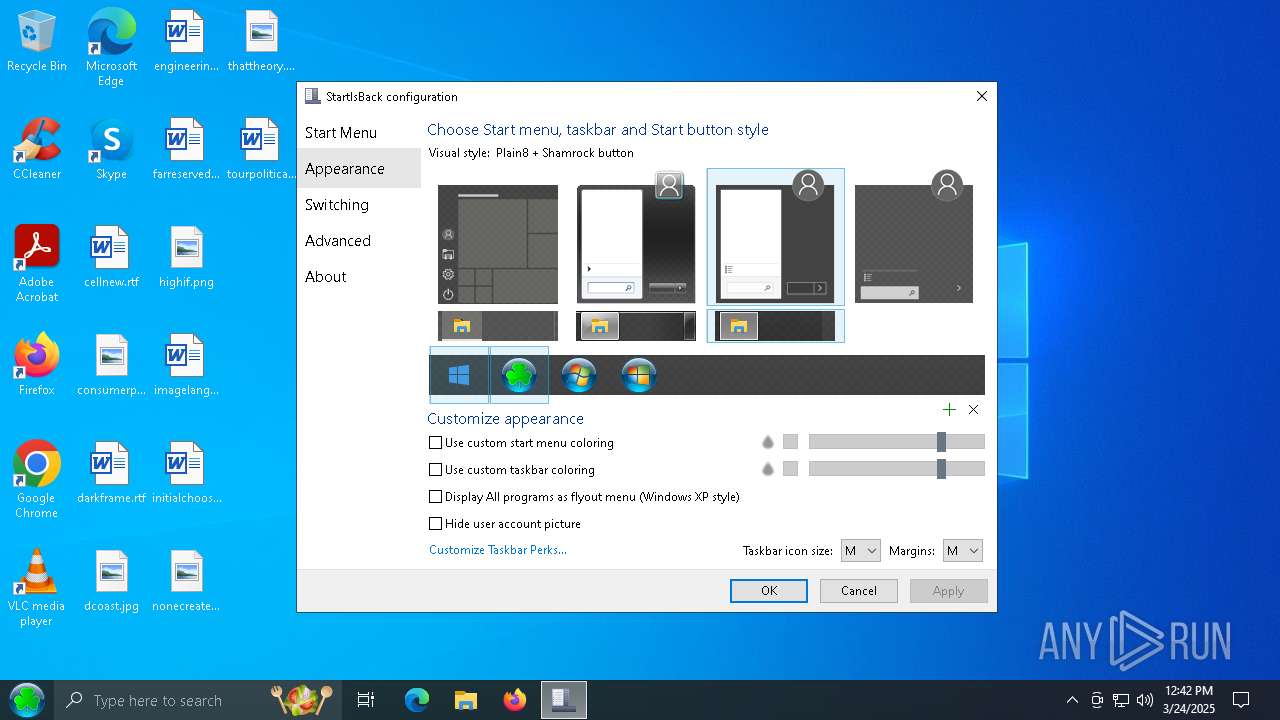1280x720 pixels.
Task: Open Skype desktop shortcut
Action: click(111, 149)
